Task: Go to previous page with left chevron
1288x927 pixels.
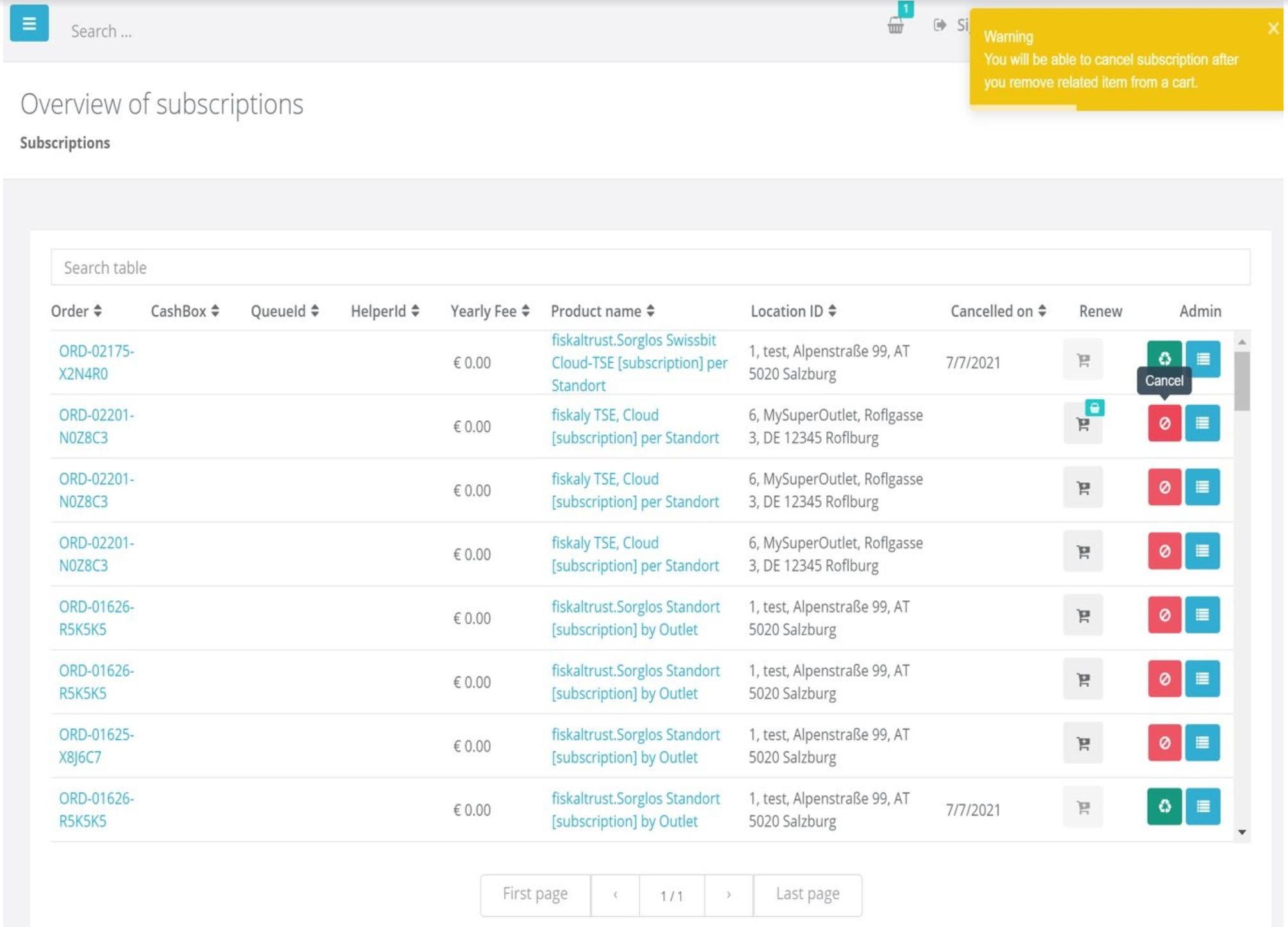Action: [x=615, y=895]
